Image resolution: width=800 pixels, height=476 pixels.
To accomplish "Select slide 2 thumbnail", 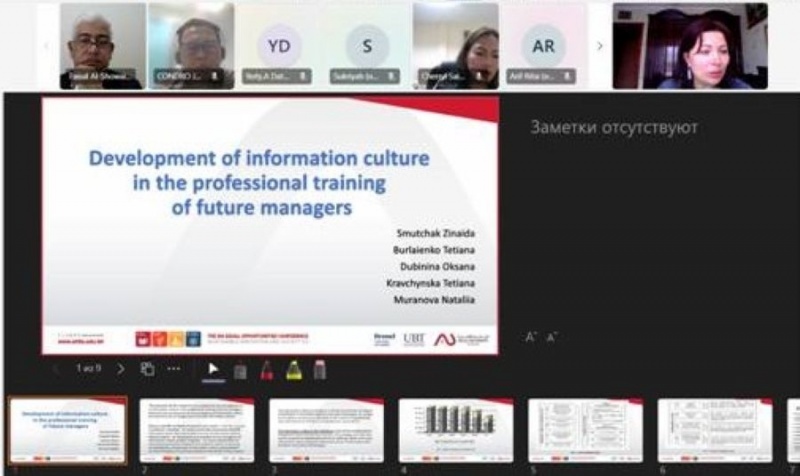I will click(196, 431).
